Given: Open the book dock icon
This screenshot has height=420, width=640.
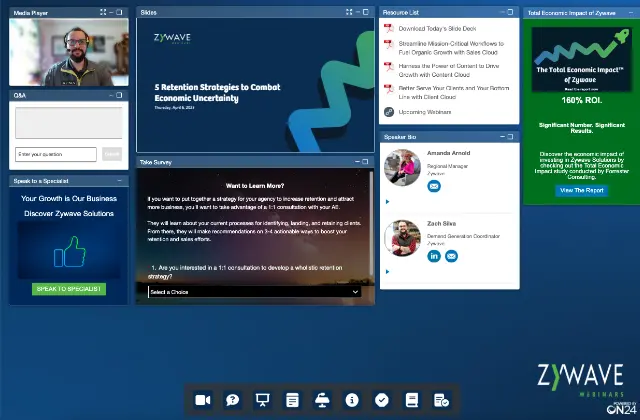Looking at the screenshot, I should click(411, 400).
